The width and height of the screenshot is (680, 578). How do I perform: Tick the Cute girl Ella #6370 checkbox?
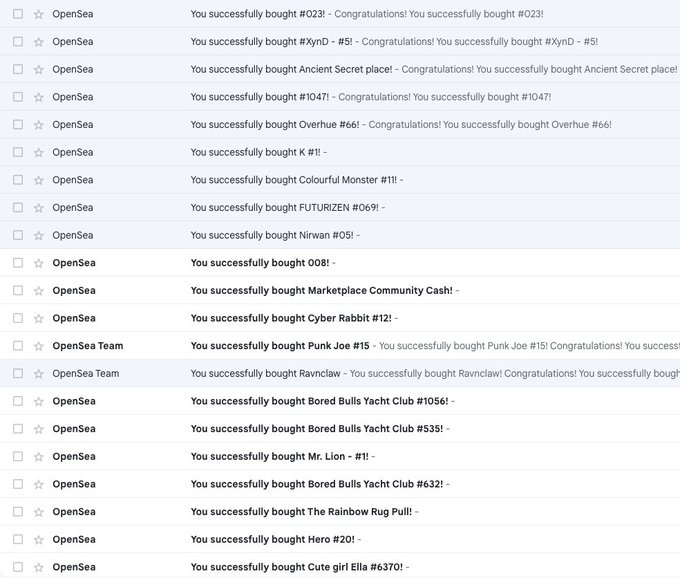18,567
